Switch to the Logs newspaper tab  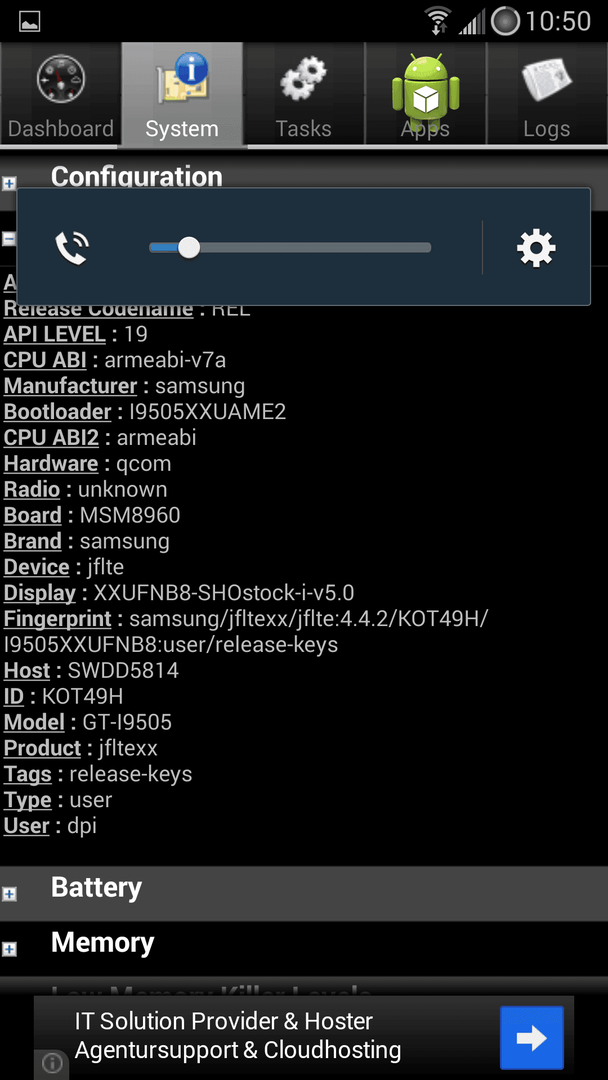(x=547, y=94)
